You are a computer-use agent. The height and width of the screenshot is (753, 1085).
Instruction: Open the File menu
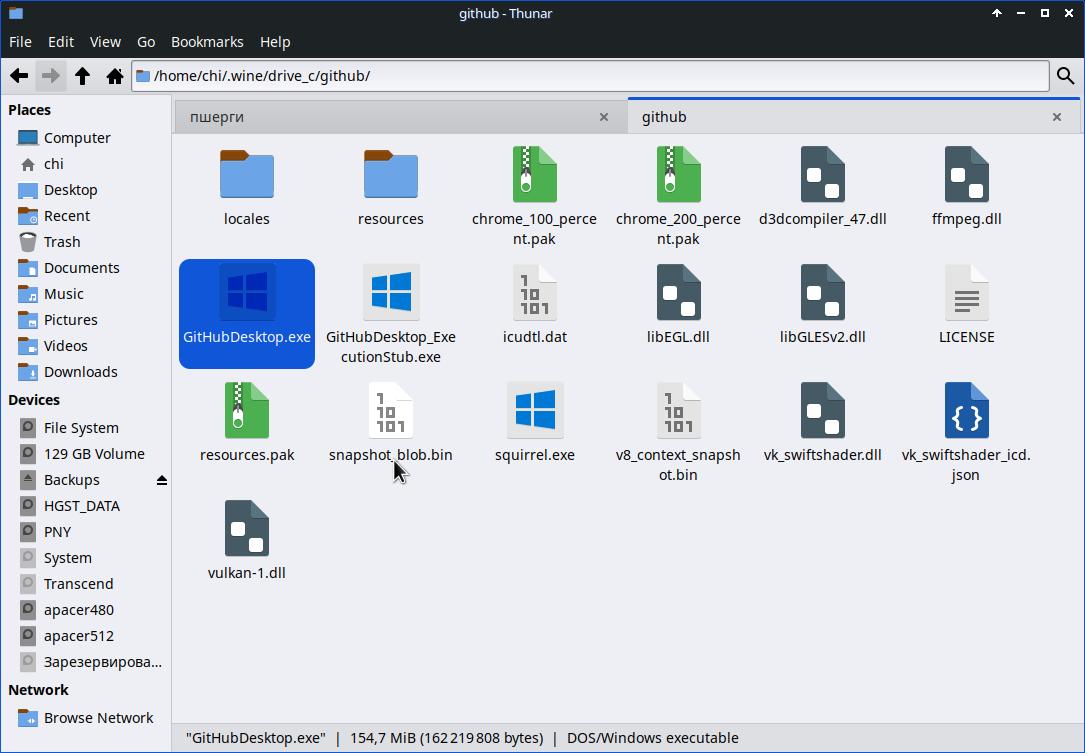pos(20,42)
